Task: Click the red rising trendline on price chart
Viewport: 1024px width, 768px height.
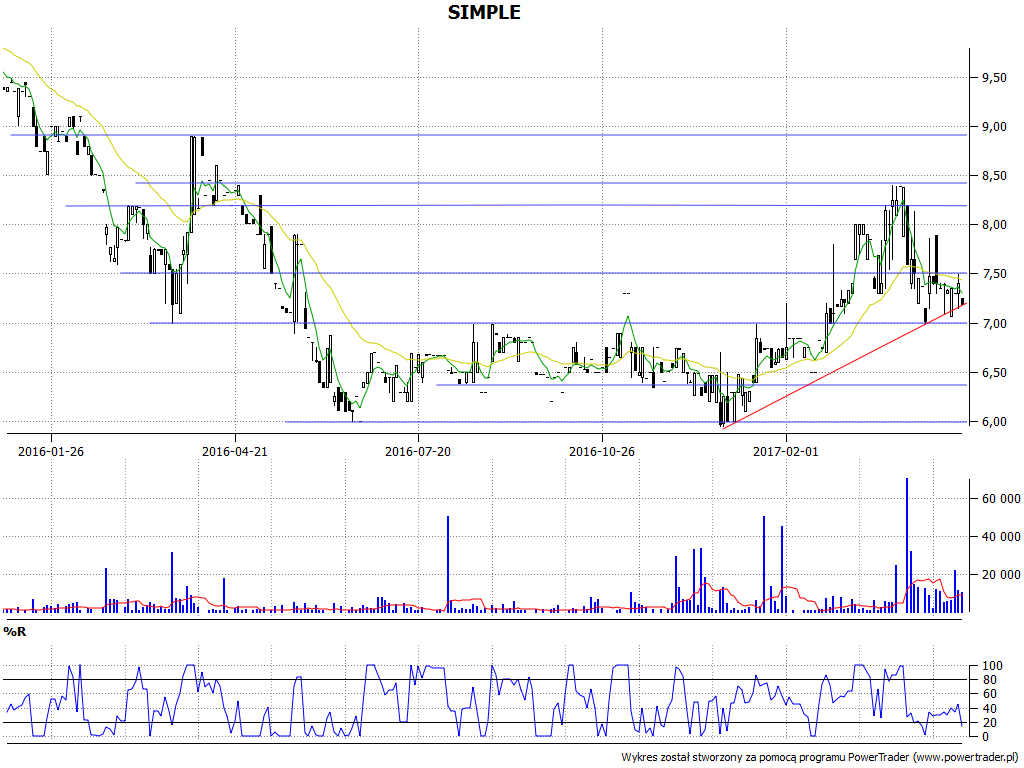Action: (842, 365)
